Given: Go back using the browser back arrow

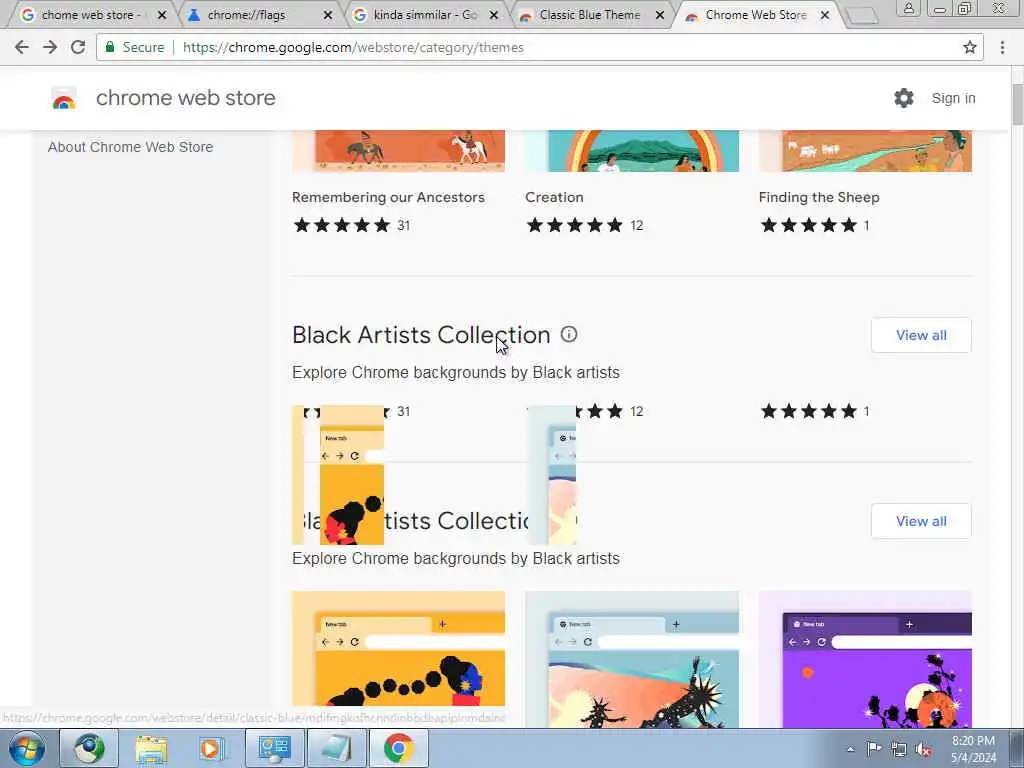Looking at the screenshot, I should pyautogui.click(x=22, y=47).
